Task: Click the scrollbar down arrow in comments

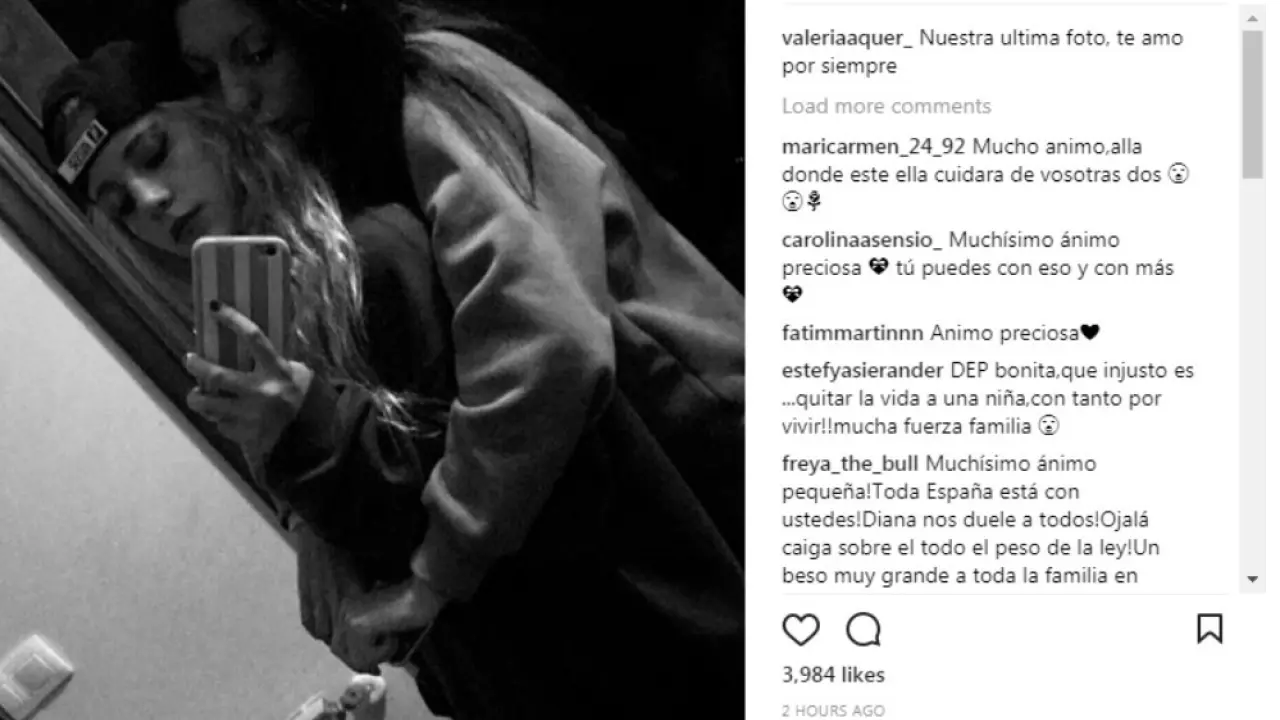Action: (x=1253, y=579)
